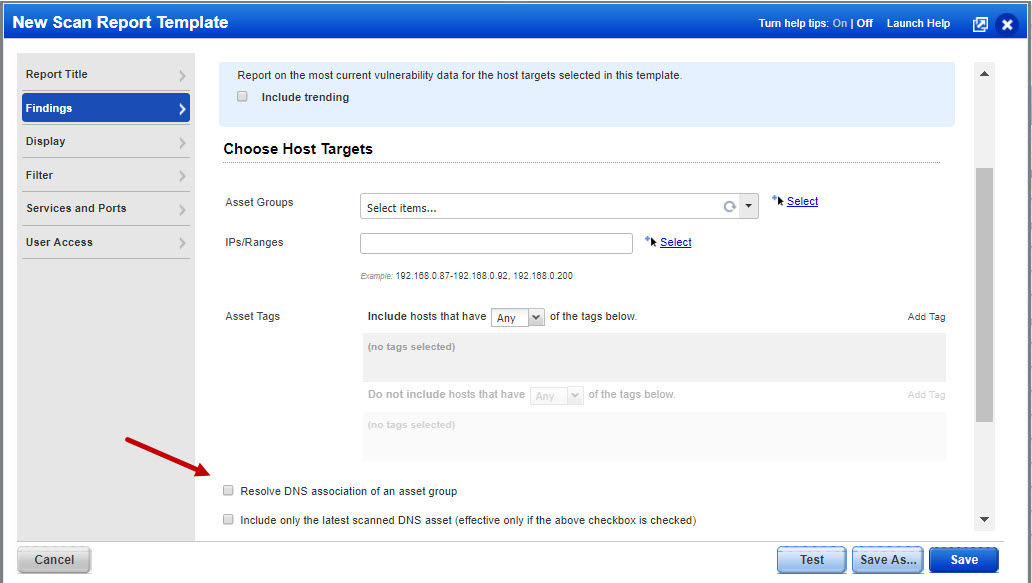
Task: Switch to the Display section
Action: click(106, 141)
